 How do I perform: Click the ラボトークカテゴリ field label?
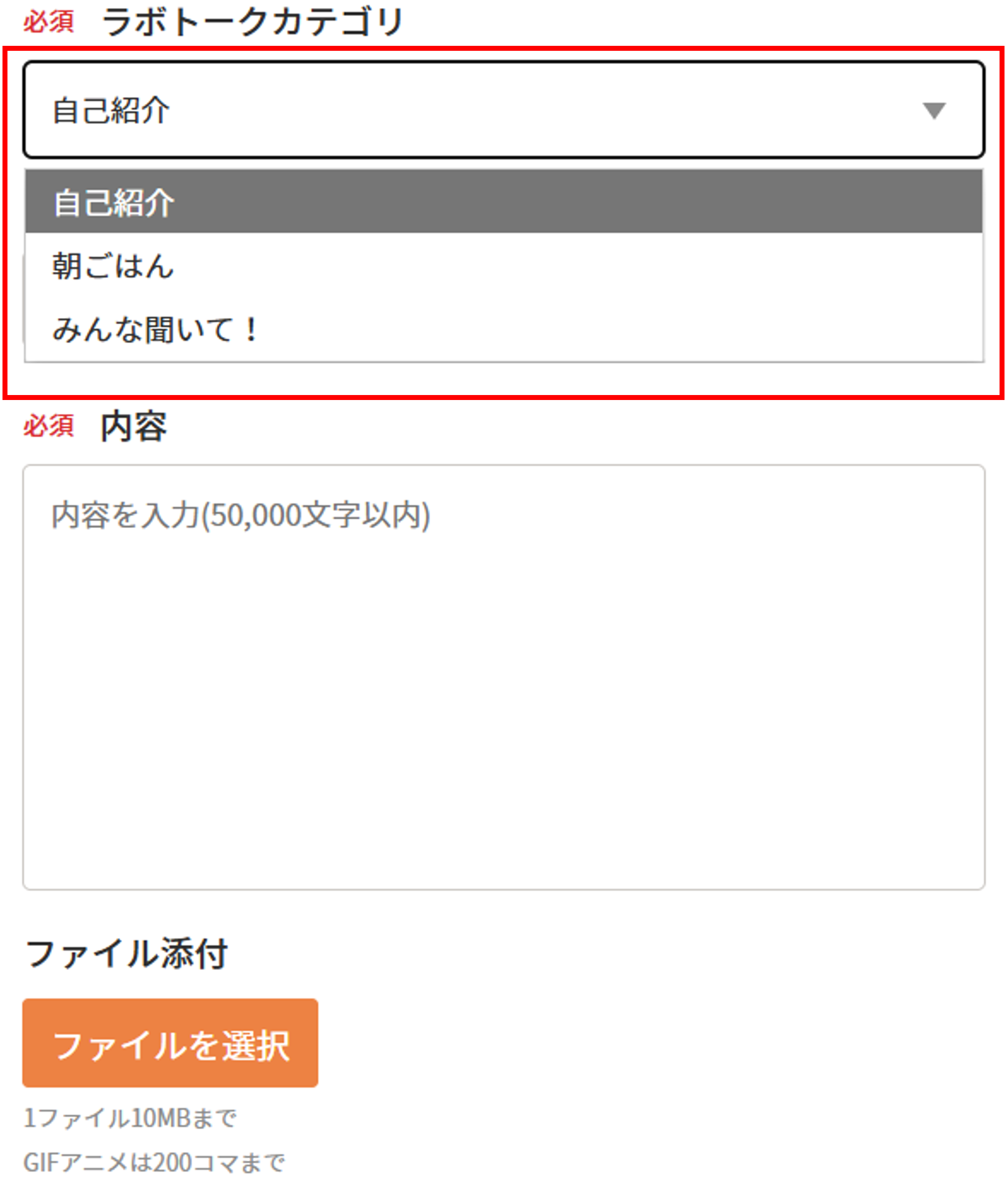click(x=252, y=23)
